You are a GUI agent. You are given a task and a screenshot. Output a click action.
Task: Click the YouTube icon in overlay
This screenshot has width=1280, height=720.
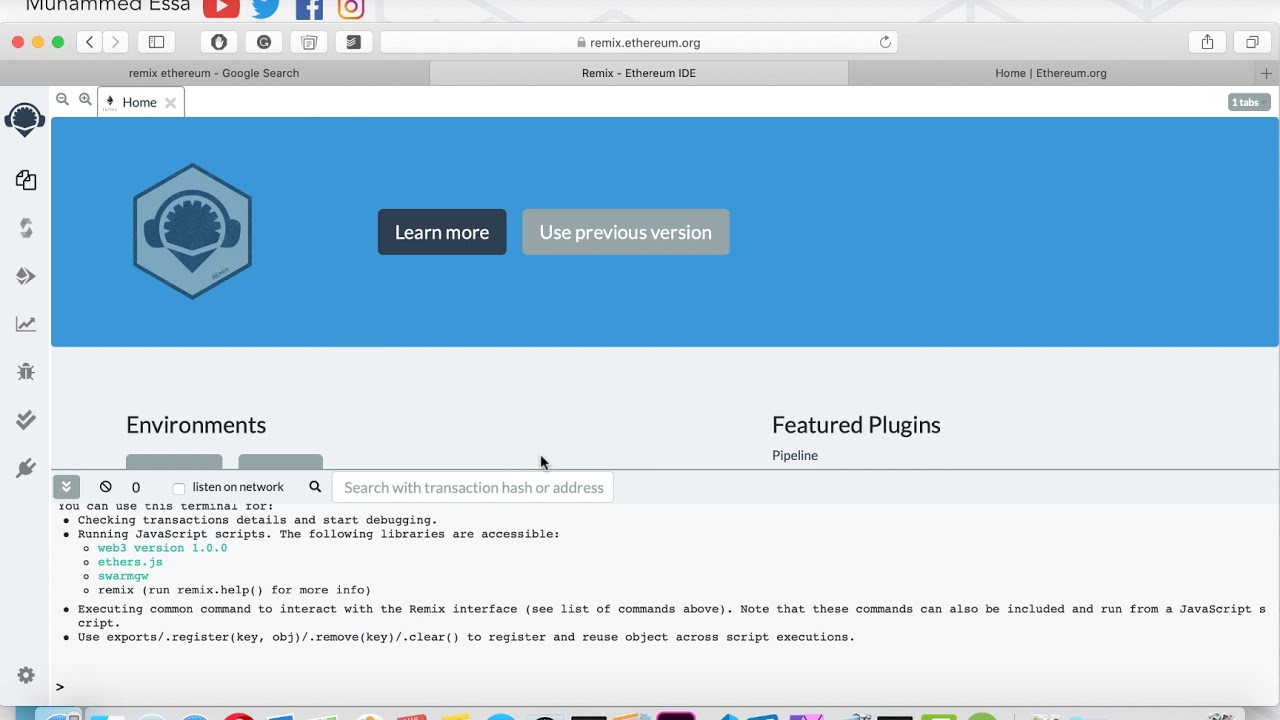click(221, 8)
